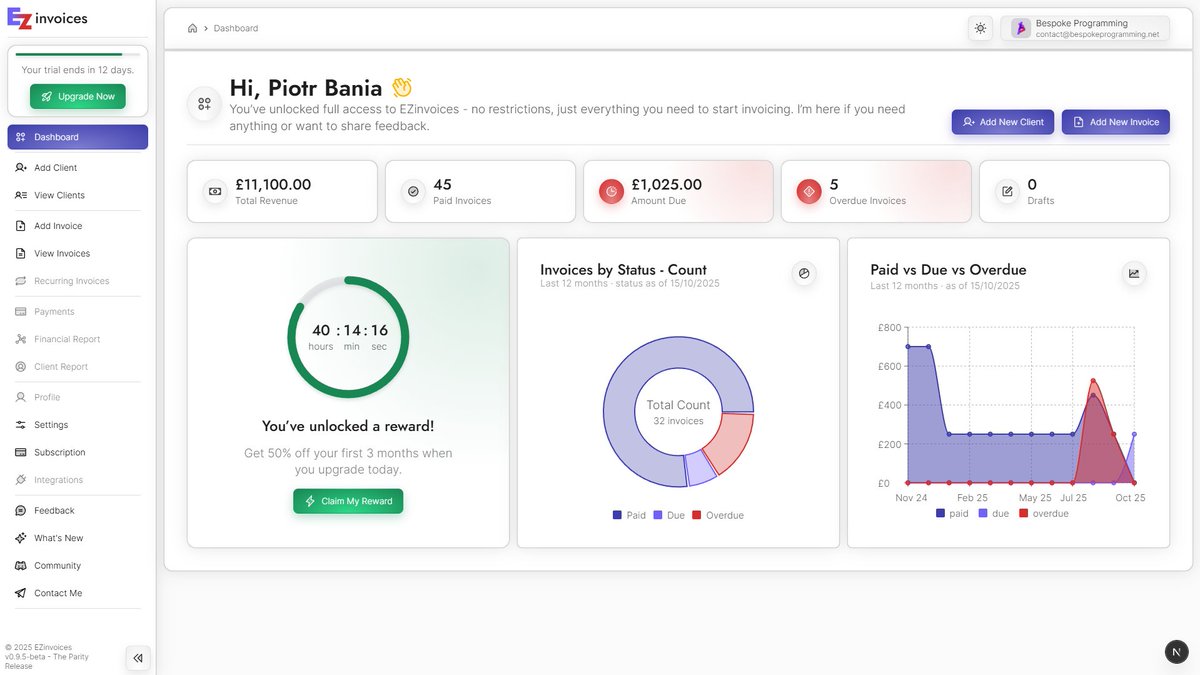Open the Paid vs Due chart options icon
This screenshot has height=675, width=1200.
[x=1134, y=272]
